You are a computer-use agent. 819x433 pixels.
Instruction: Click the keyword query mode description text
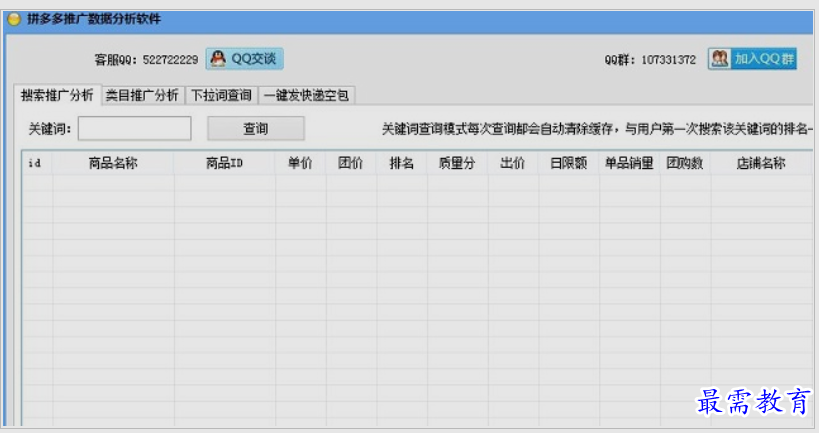point(597,128)
